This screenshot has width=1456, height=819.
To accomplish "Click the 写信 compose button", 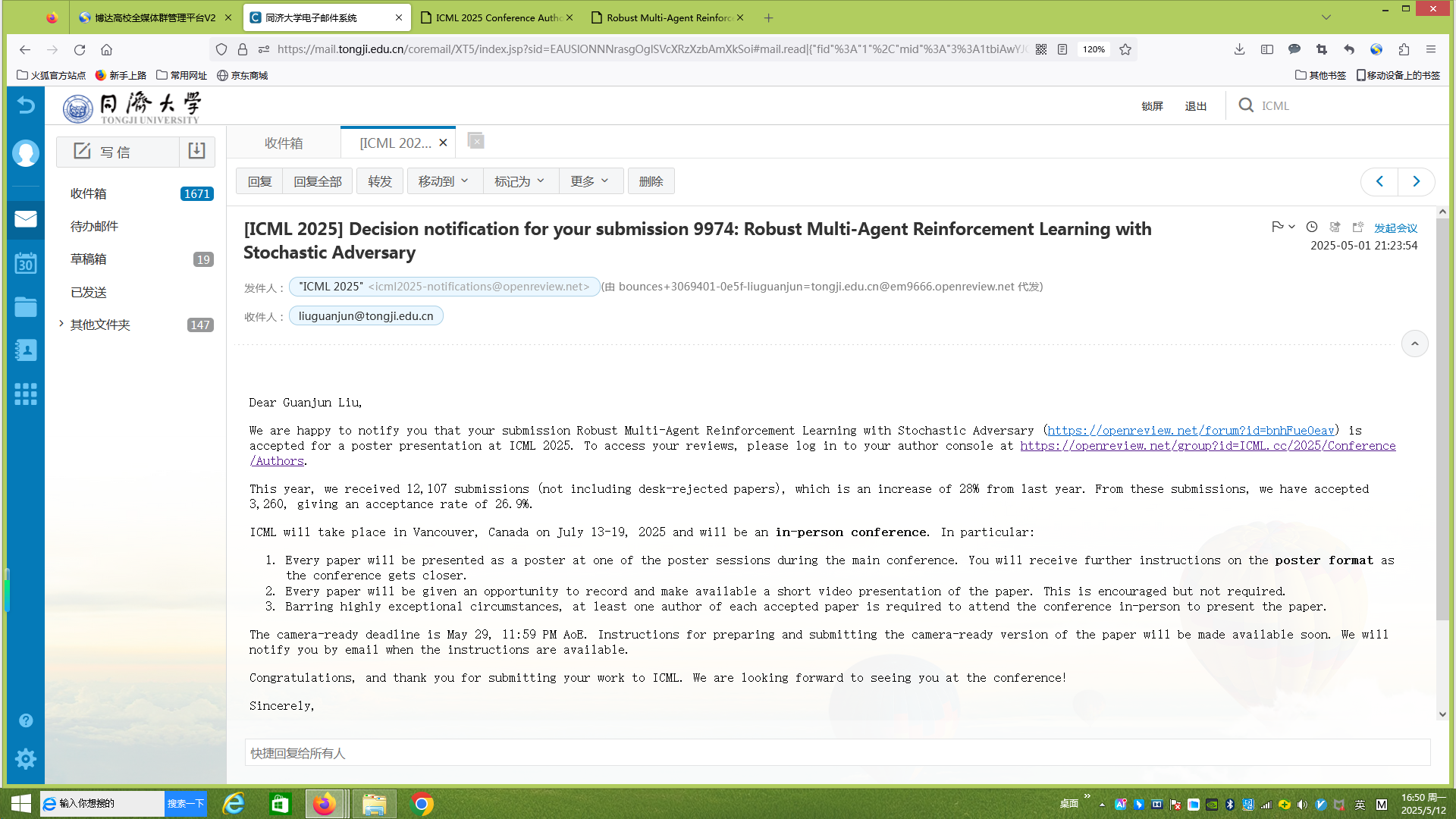I will point(118,152).
